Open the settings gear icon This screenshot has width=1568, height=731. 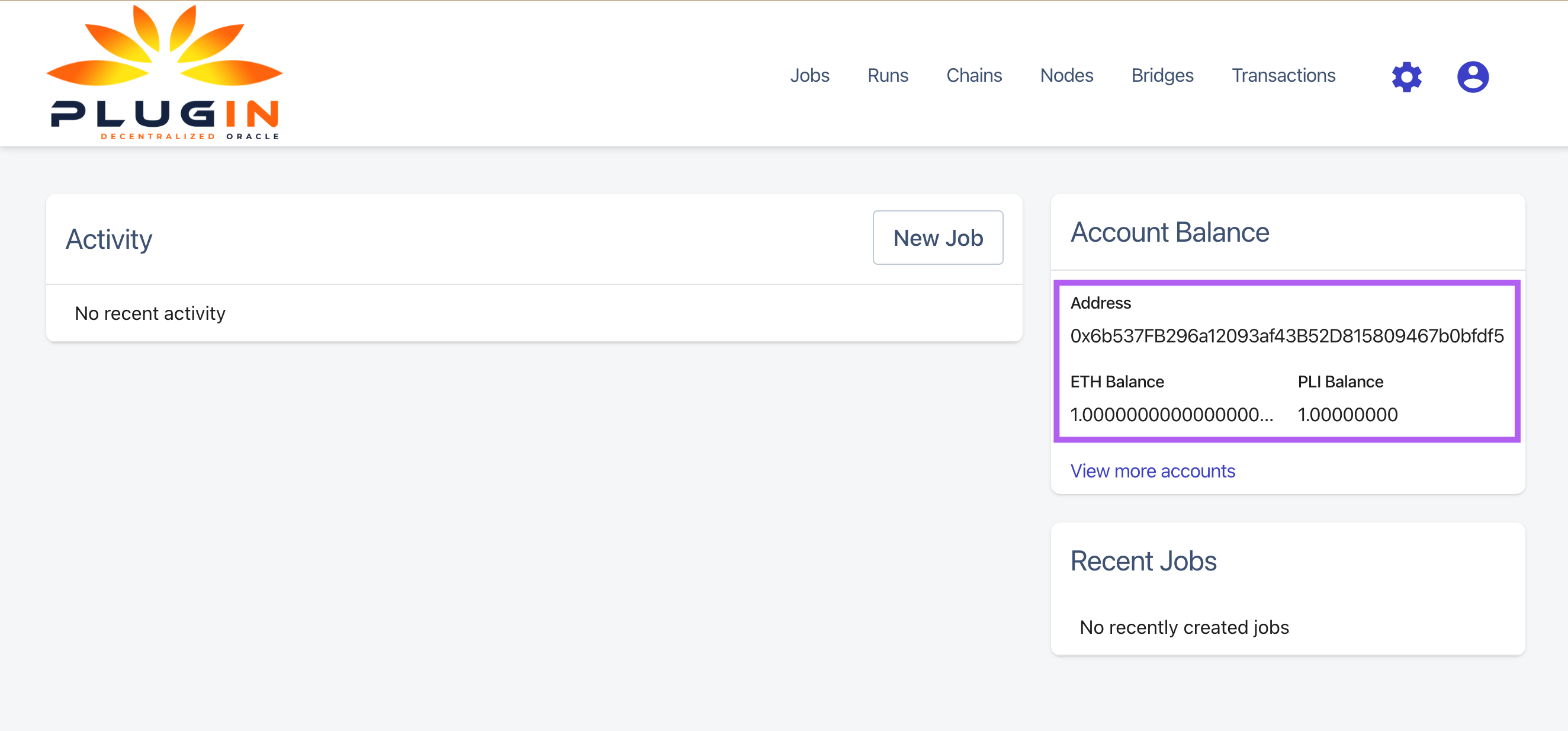click(x=1406, y=77)
